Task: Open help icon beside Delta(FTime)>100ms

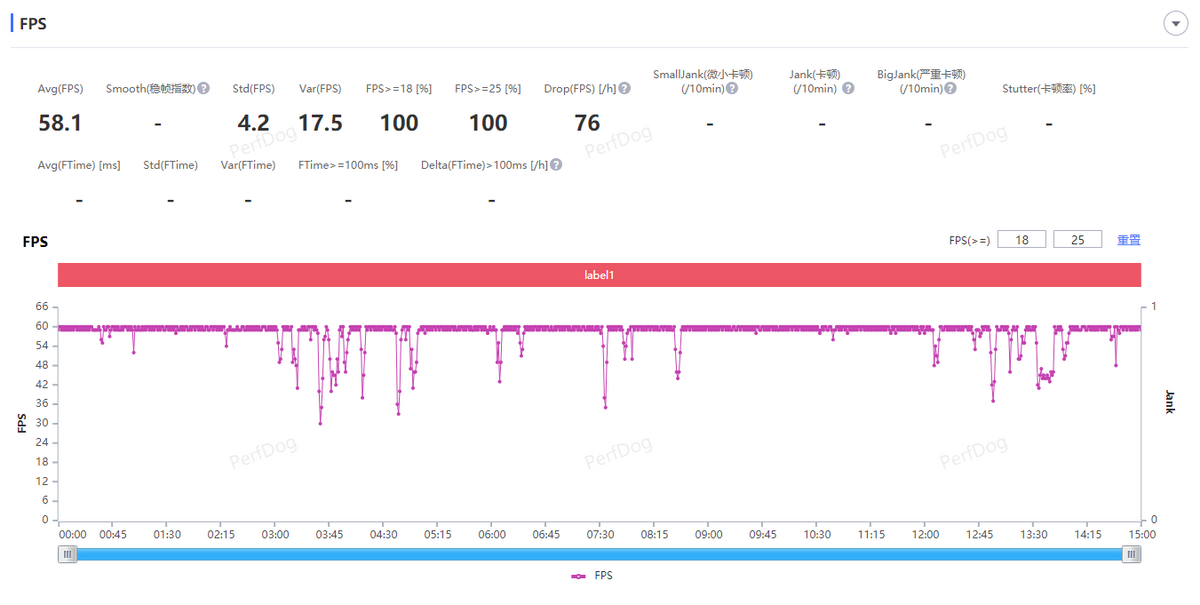Action: 556,165
